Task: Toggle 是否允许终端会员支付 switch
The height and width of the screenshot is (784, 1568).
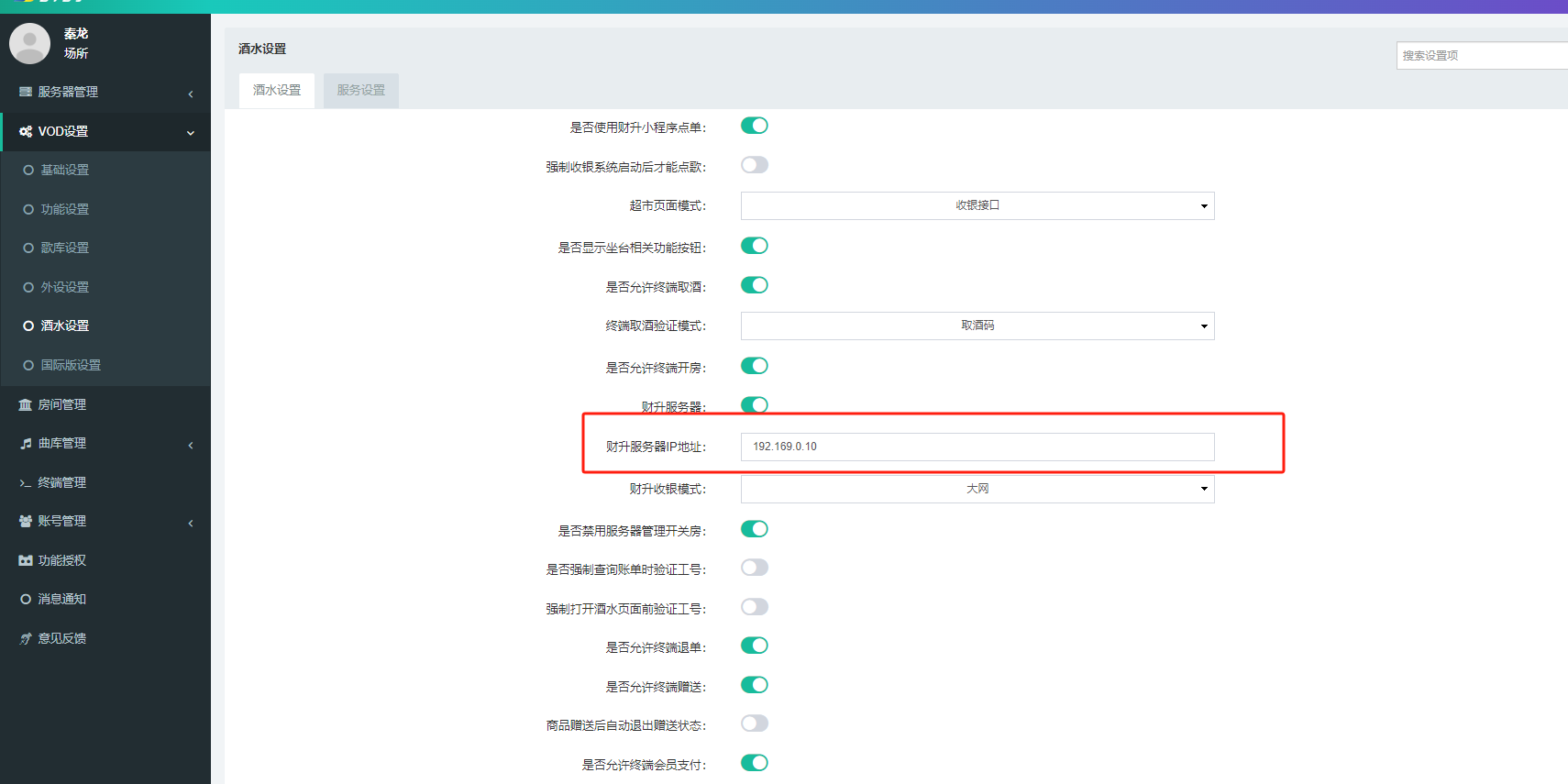Action: point(755,763)
